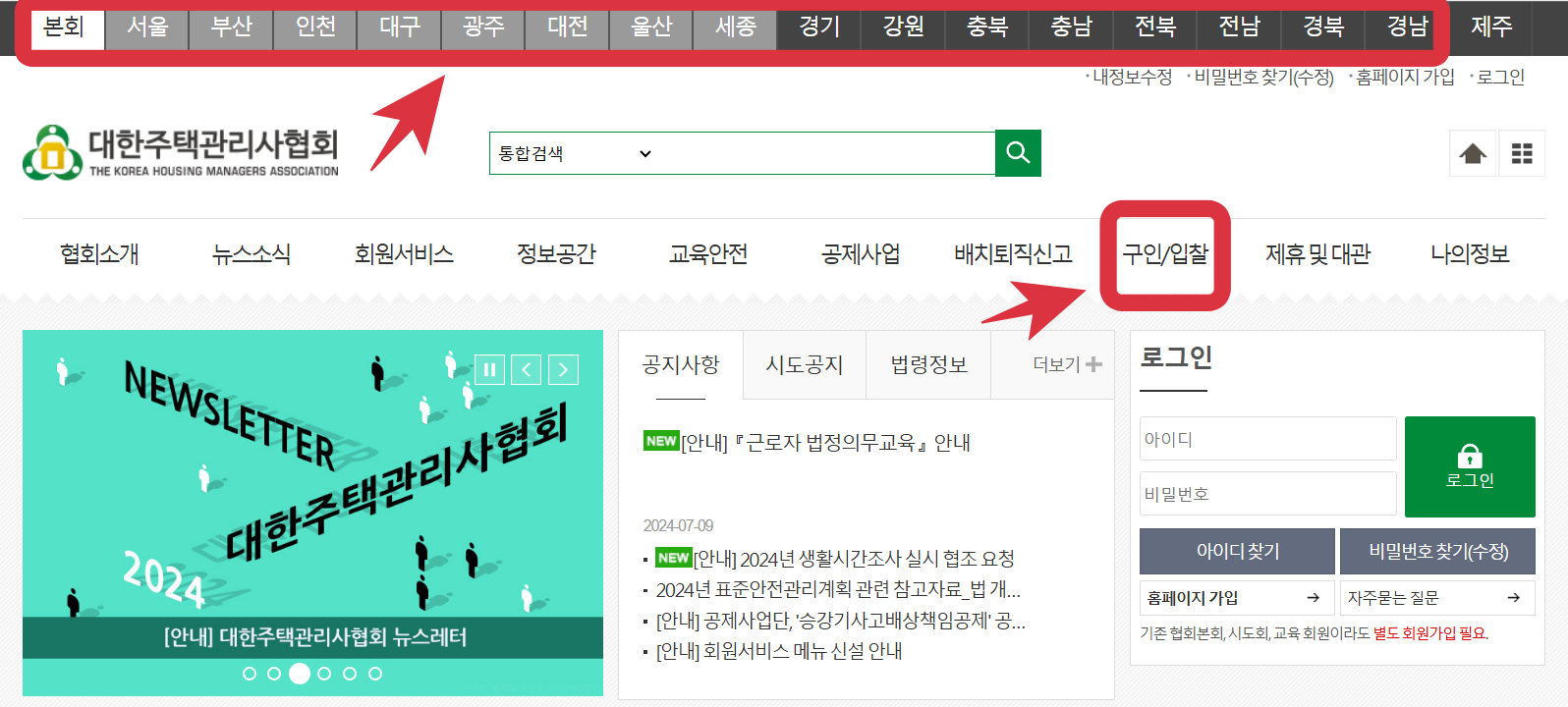Screen dimensions: 1568x707
Task: Click the green search magnifier button
Action: [1018, 153]
